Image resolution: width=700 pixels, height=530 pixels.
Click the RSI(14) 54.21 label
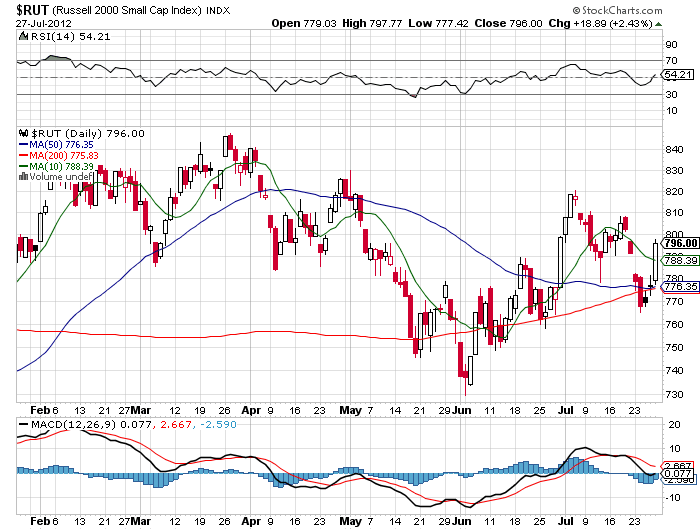70,37
